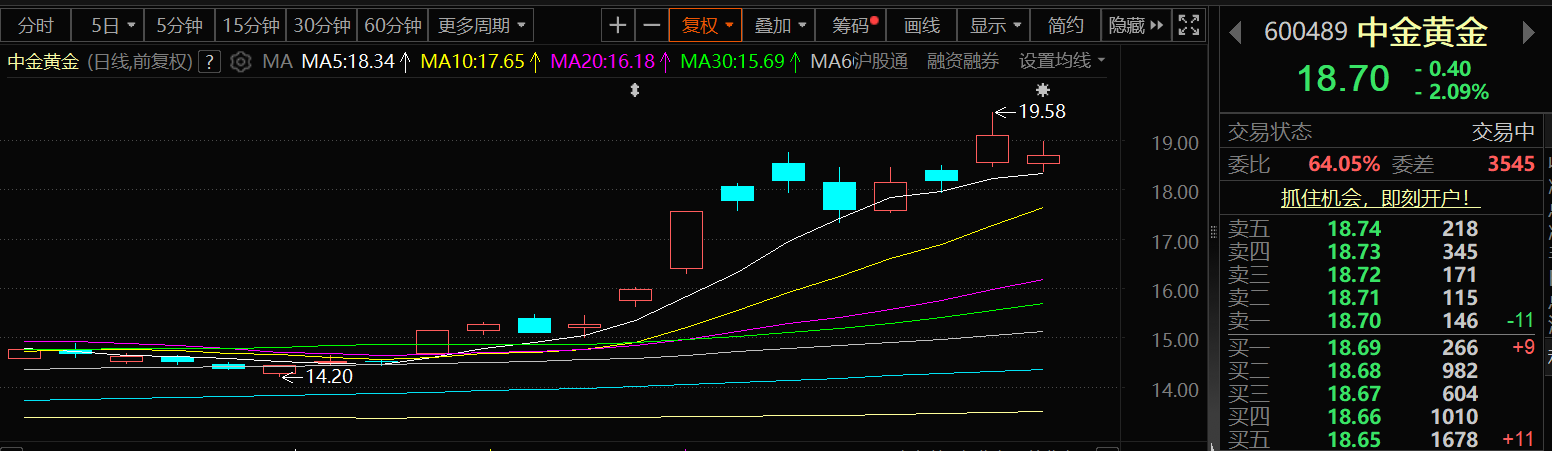This screenshot has width=1552, height=451.
Task: Hide the side panel with 隐藏
Action: [1136, 25]
